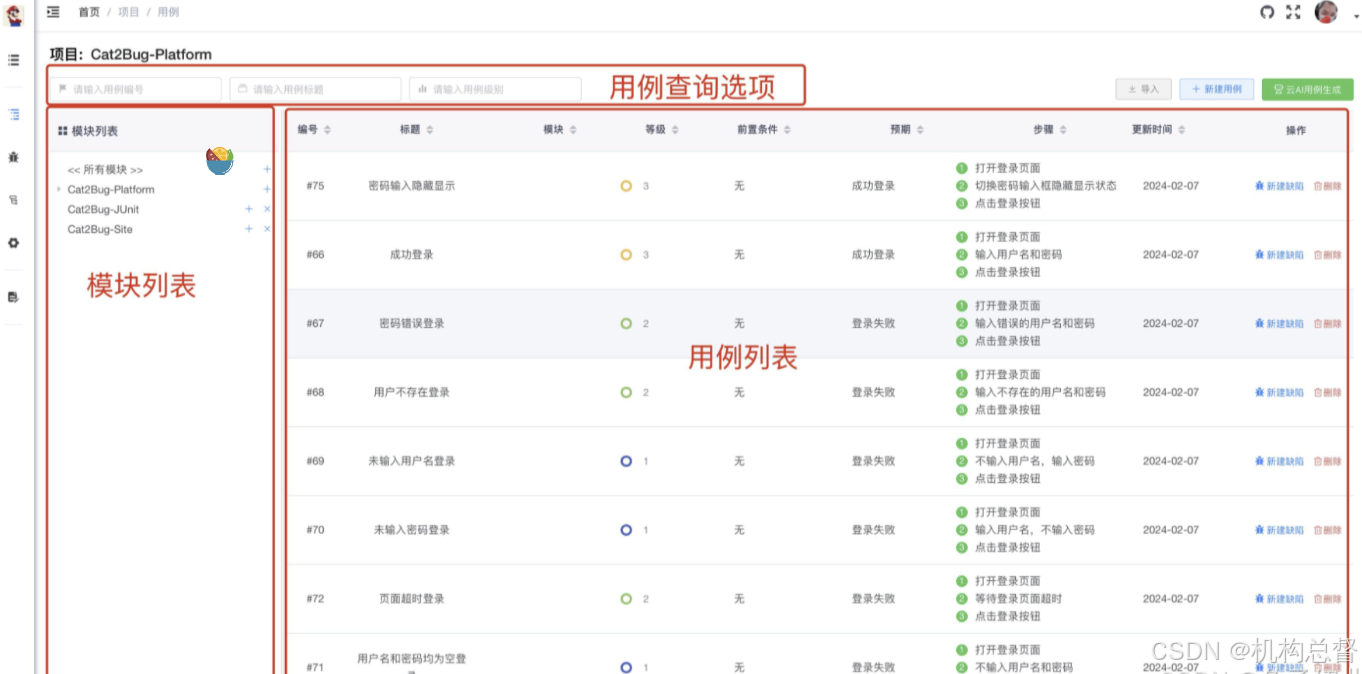
Task: Click the user avatar in top bar
Action: pyautogui.click(x=1326, y=12)
